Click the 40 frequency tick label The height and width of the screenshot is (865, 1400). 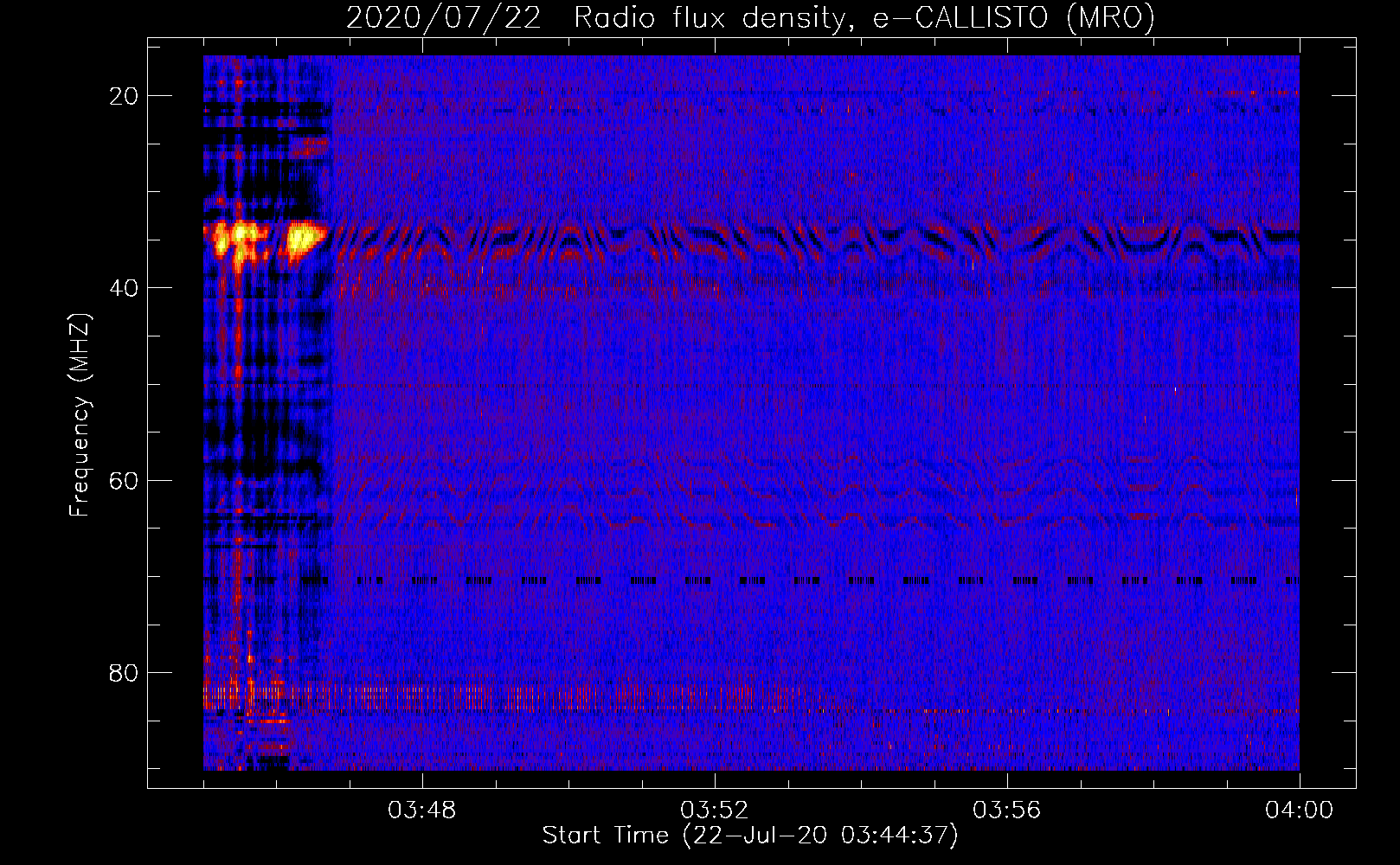point(125,288)
